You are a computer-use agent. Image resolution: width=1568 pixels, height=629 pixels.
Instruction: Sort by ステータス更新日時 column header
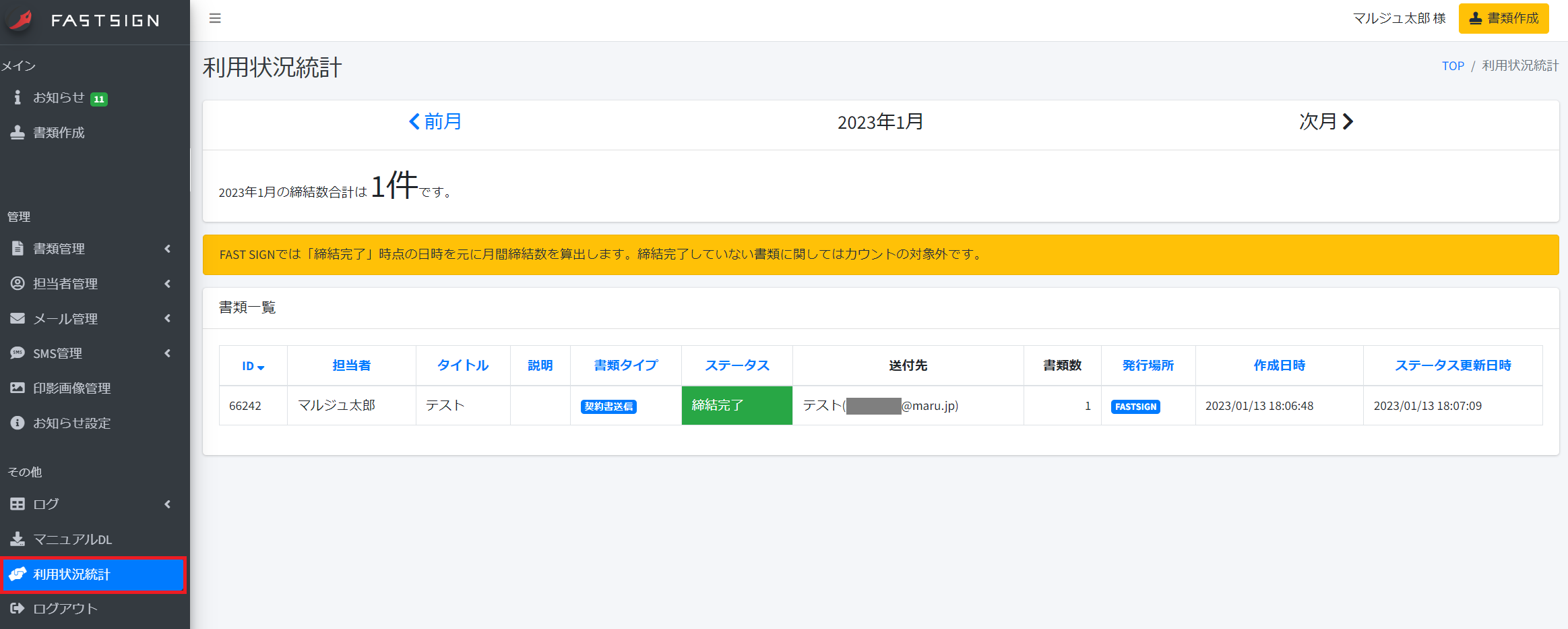(x=1453, y=365)
